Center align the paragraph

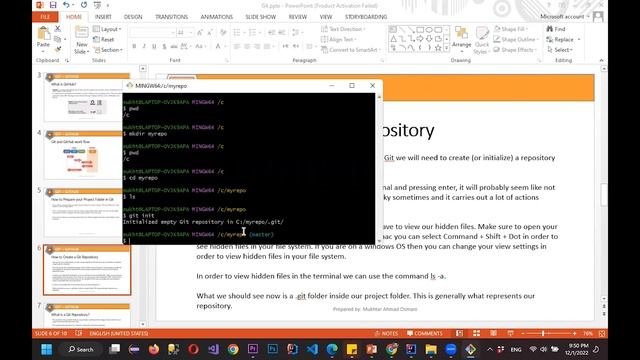[x=247, y=47]
